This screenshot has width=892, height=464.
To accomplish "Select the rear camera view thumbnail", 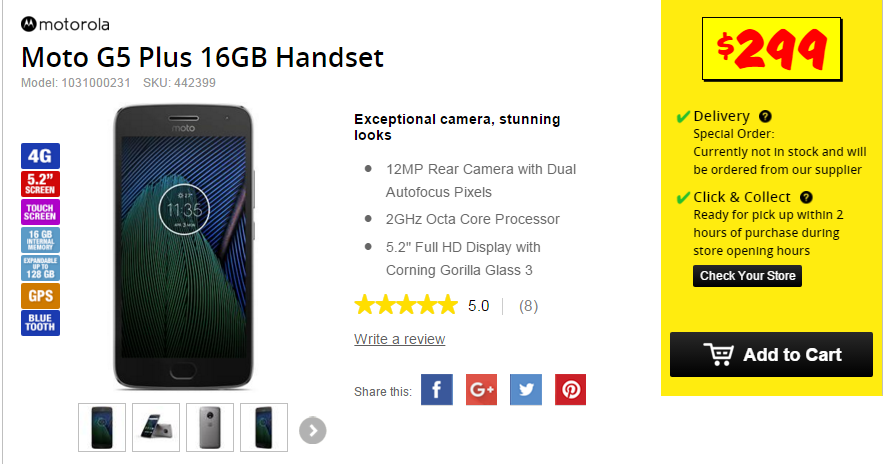I will (210, 428).
